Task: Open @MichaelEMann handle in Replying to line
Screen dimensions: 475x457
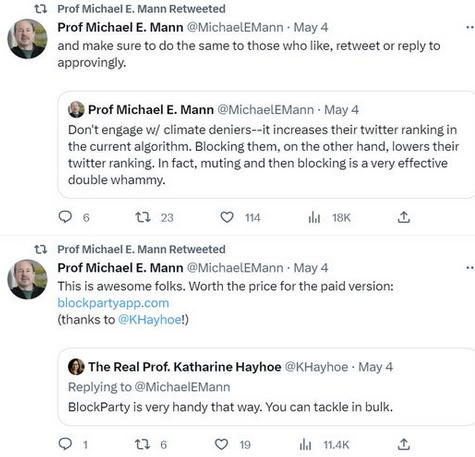Action: coord(182,387)
